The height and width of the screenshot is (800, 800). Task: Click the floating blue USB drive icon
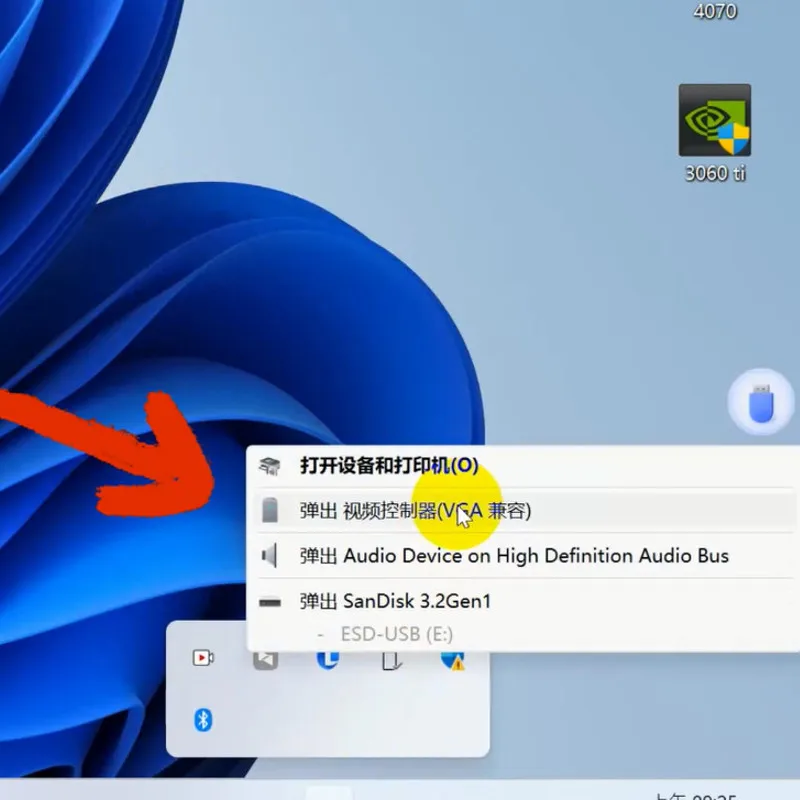point(760,403)
